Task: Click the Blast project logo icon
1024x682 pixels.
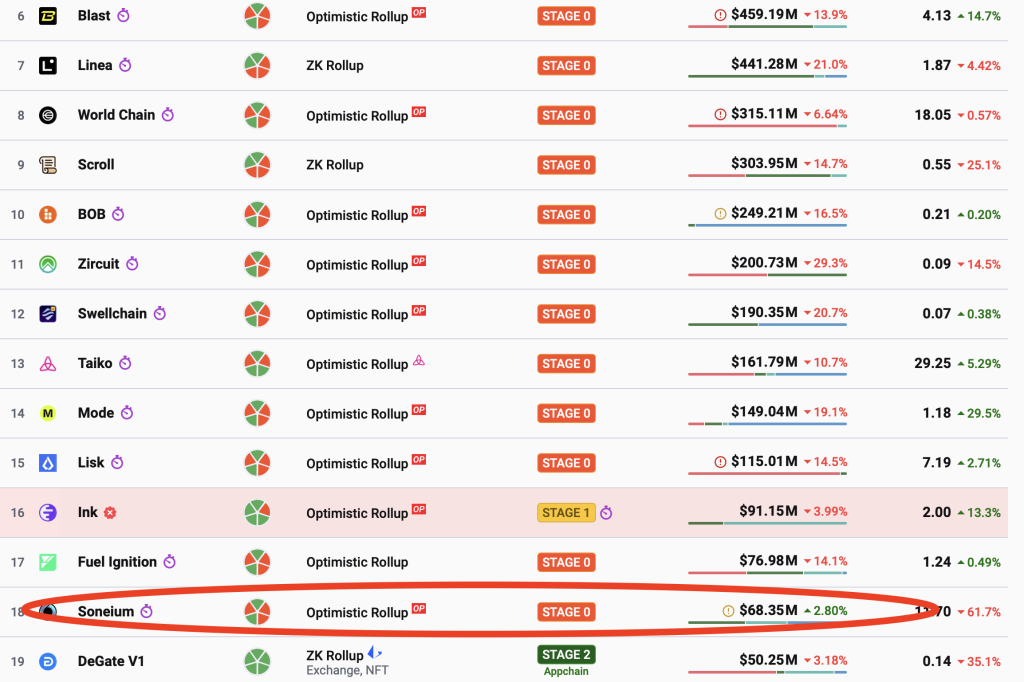Action: (48, 16)
